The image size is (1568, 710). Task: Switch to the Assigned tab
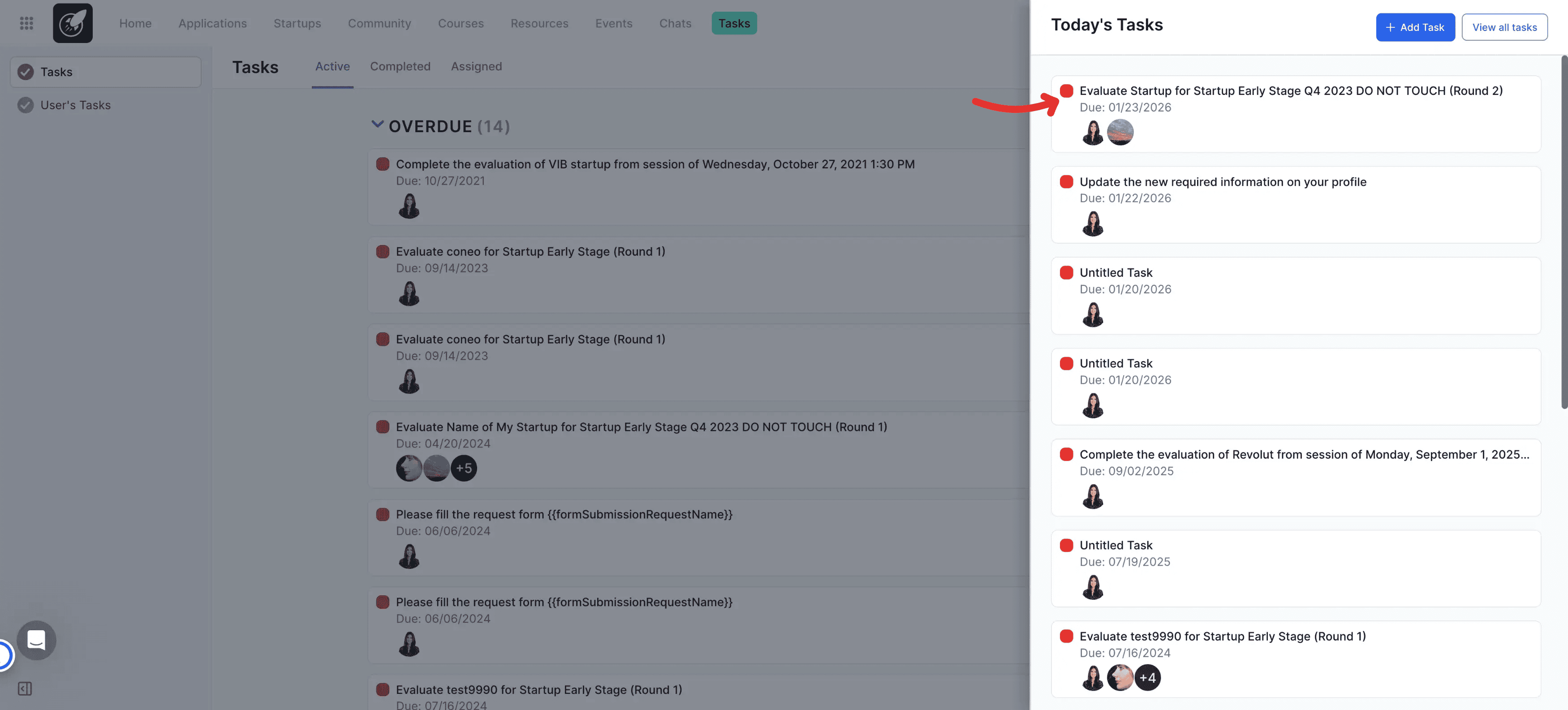(476, 66)
